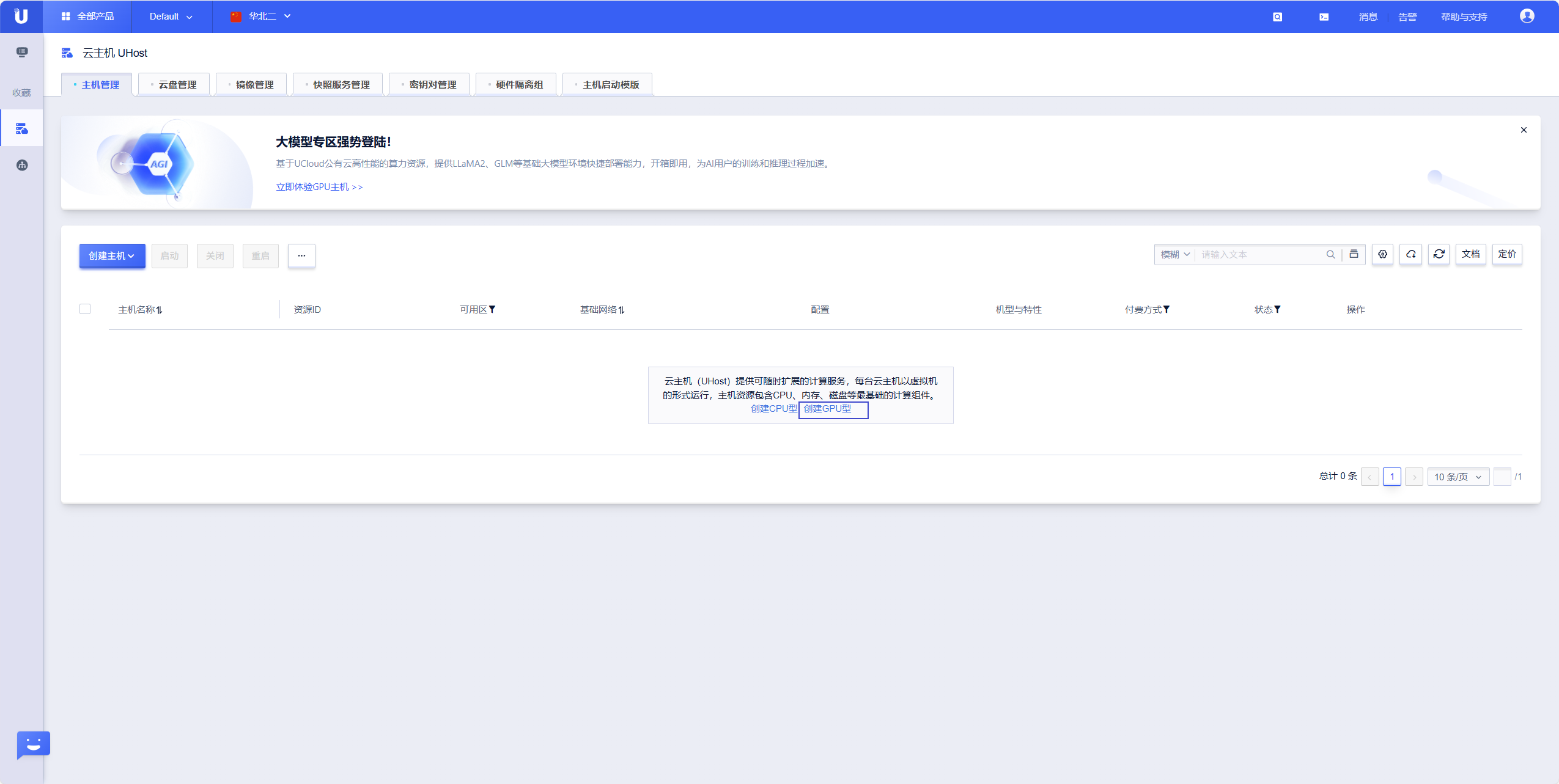Image resolution: width=1559 pixels, height=784 pixels.
Task: Sort by 主机名称 arrows
Action: [x=159, y=310]
